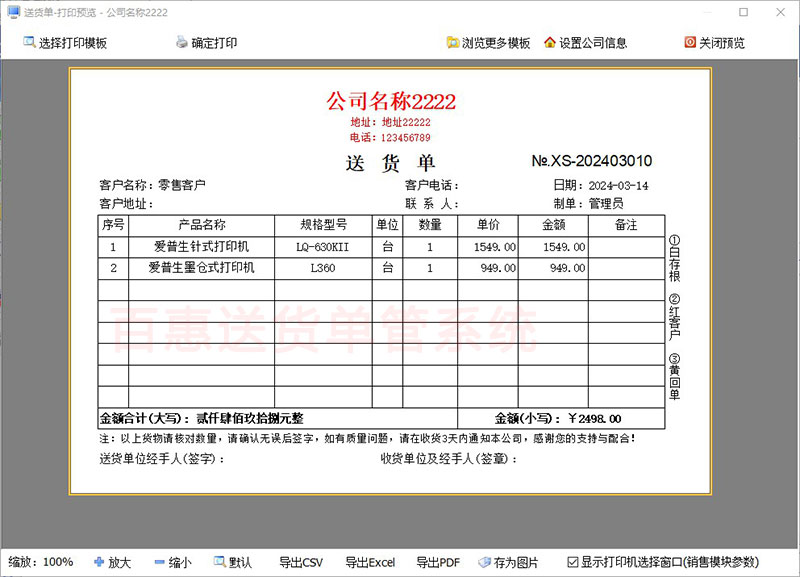This screenshot has width=800, height=577.
Task: Click the folder icon for 浏览更多模板
Action: point(453,42)
